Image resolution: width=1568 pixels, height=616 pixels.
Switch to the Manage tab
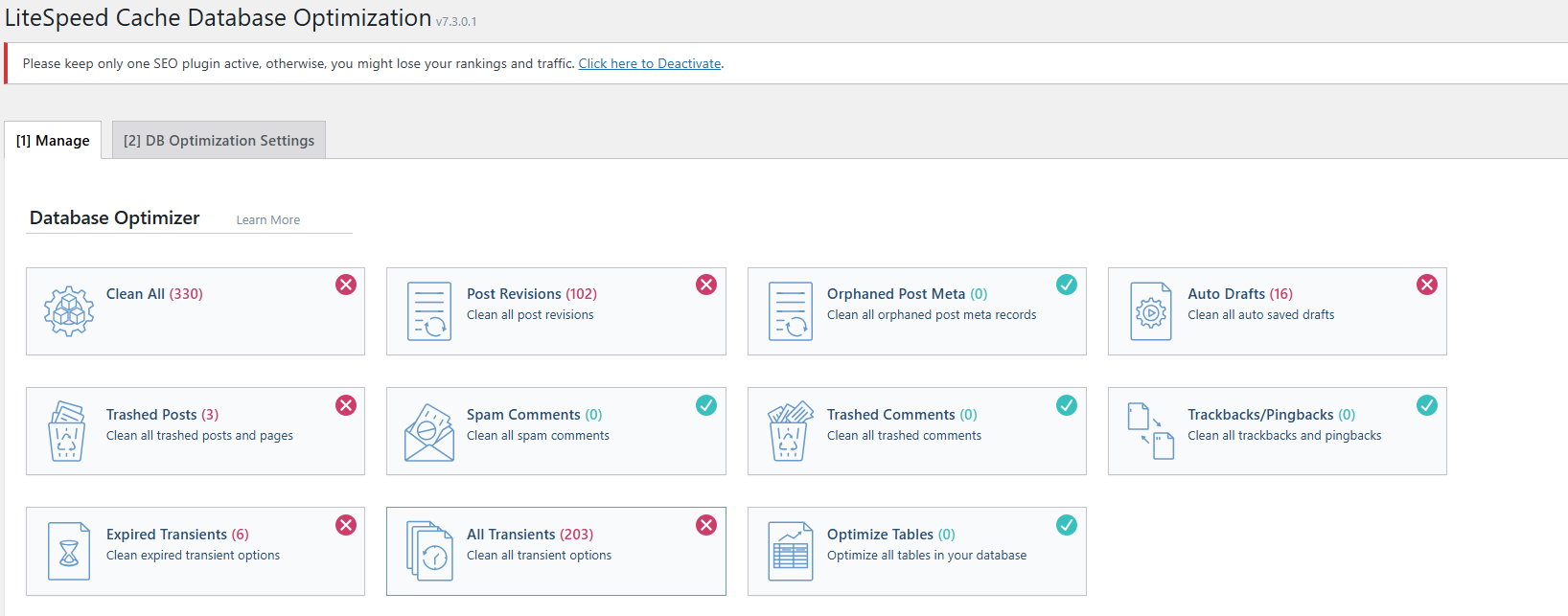[53, 141]
